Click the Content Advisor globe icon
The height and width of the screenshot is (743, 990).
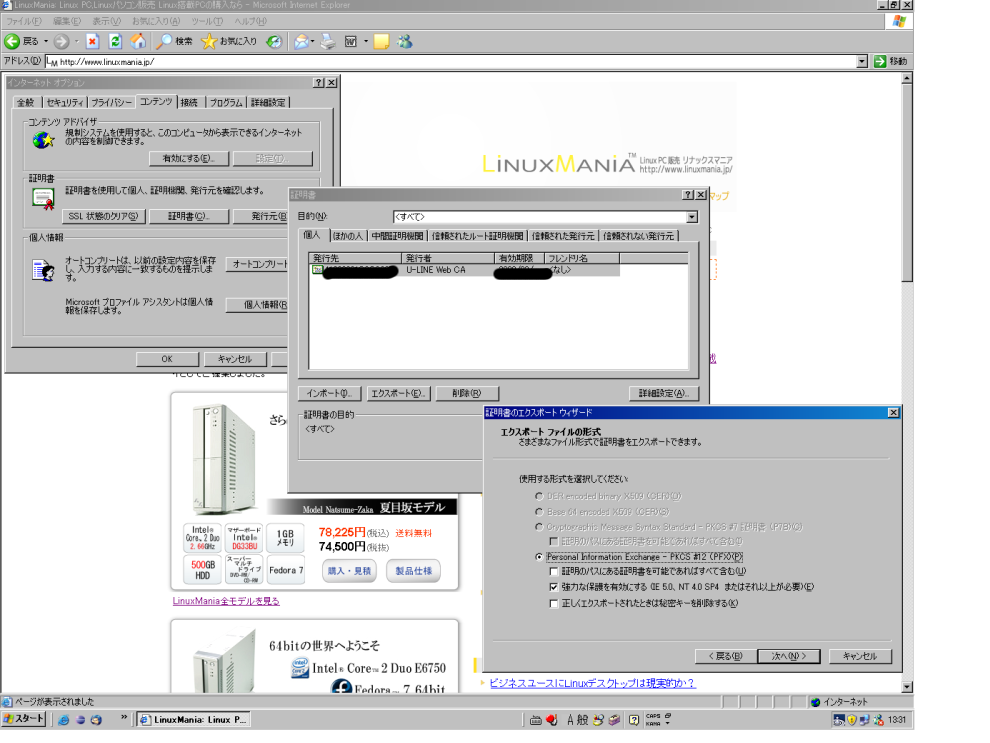click(x=43, y=140)
